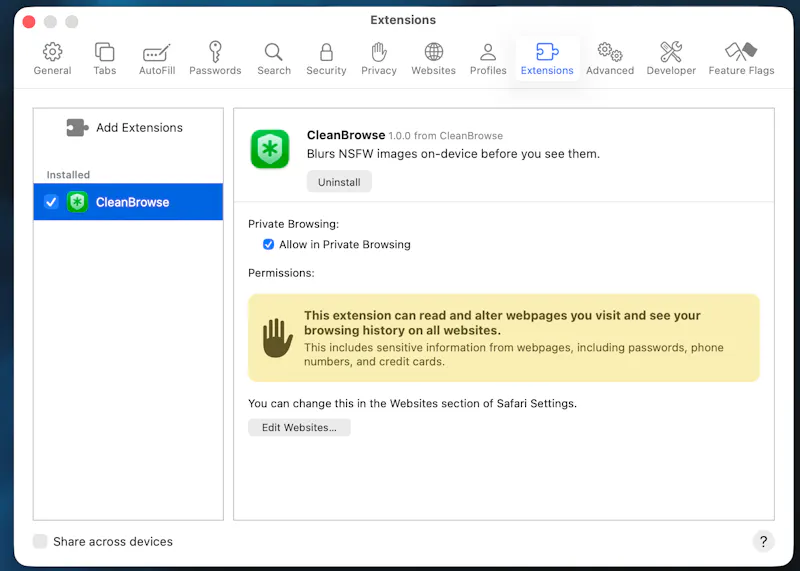Enable Share across devices checkbox
The width and height of the screenshot is (800, 571).
point(40,541)
